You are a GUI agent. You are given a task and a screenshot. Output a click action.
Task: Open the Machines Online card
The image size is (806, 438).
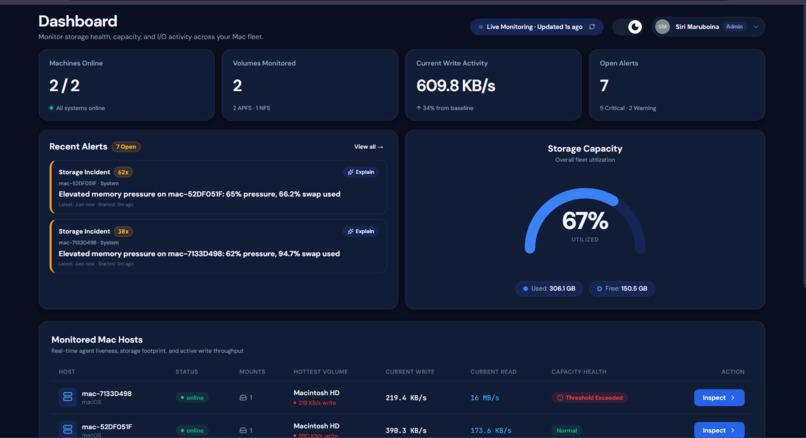pyautogui.click(x=126, y=85)
